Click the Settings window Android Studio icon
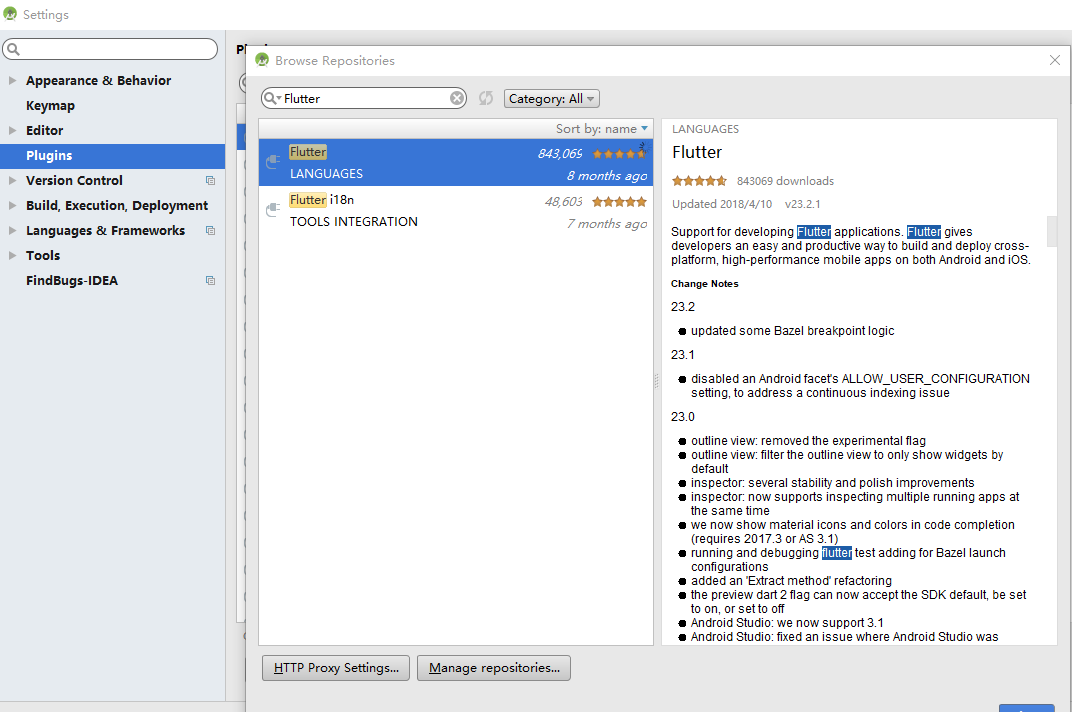Viewport: 1072px width, 712px height. pyautogui.click(x=10, y=14)
